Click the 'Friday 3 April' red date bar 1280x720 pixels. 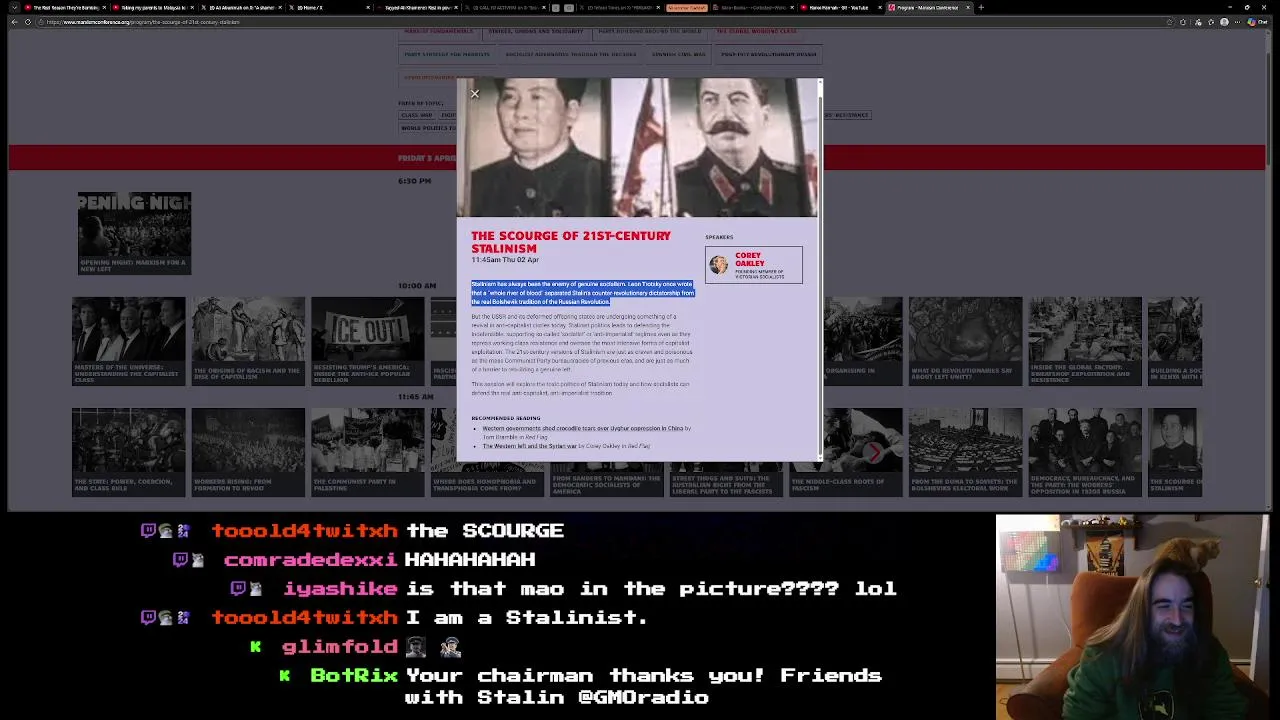click(x=636, y=158)
